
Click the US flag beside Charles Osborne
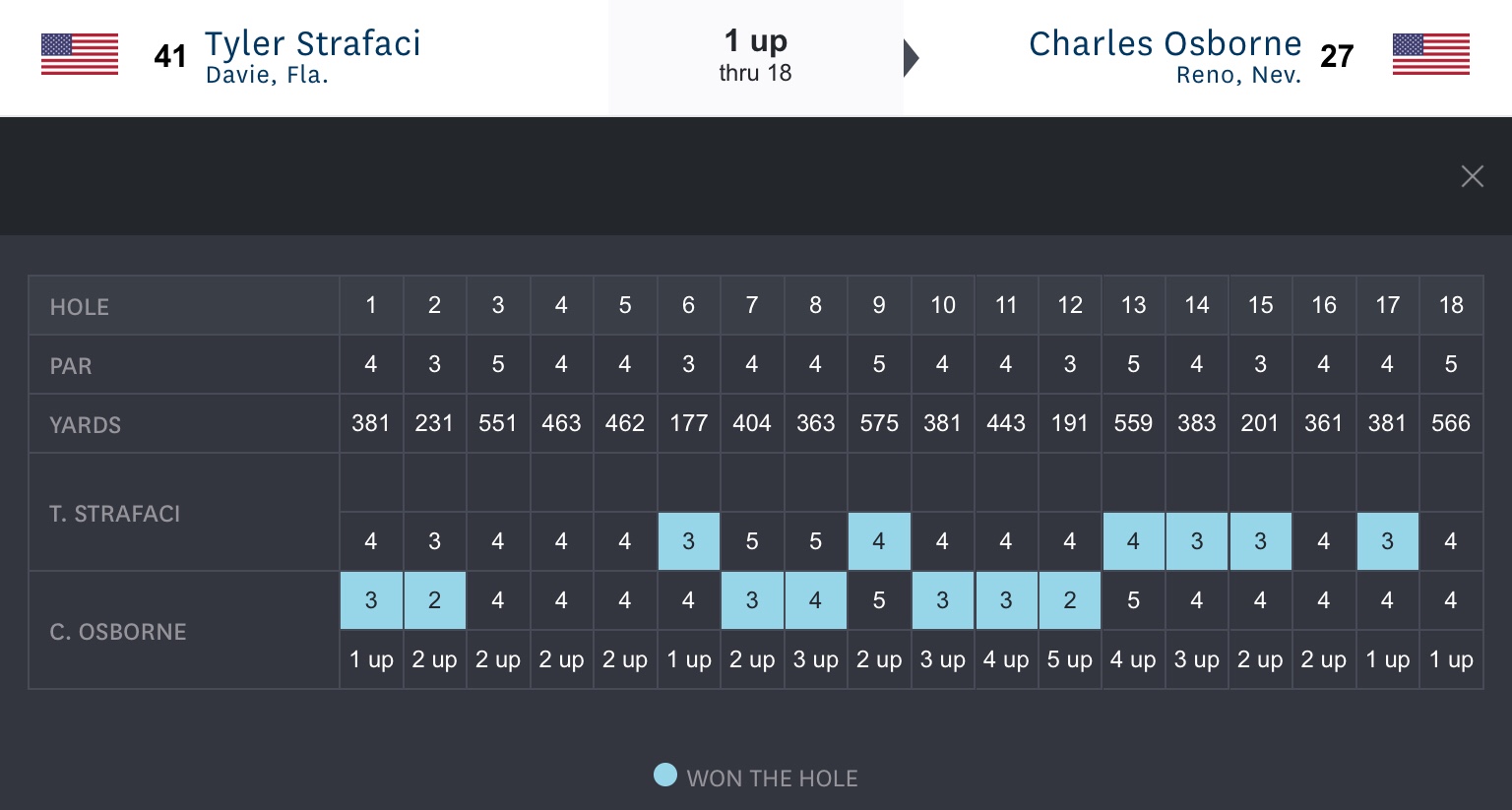tap(1430, 55)
